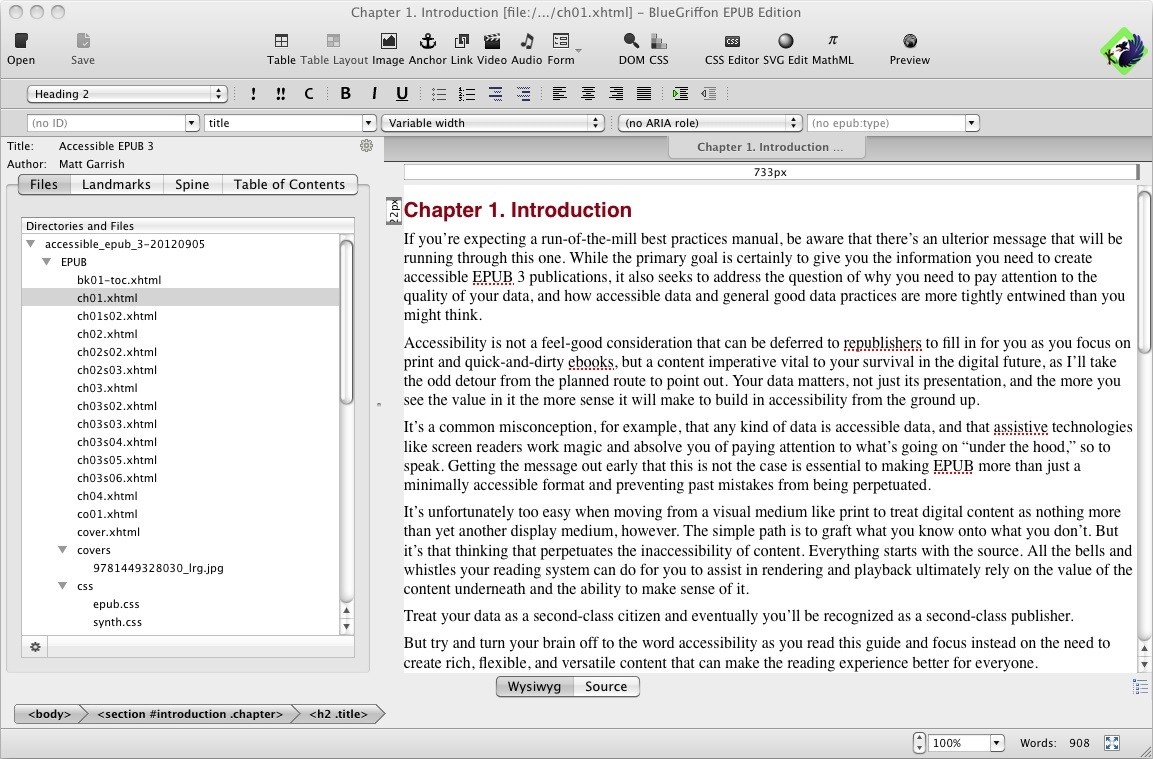1153x759 pixels.
Task: Open the DOM explorer
Action: [x=631, y=49]
